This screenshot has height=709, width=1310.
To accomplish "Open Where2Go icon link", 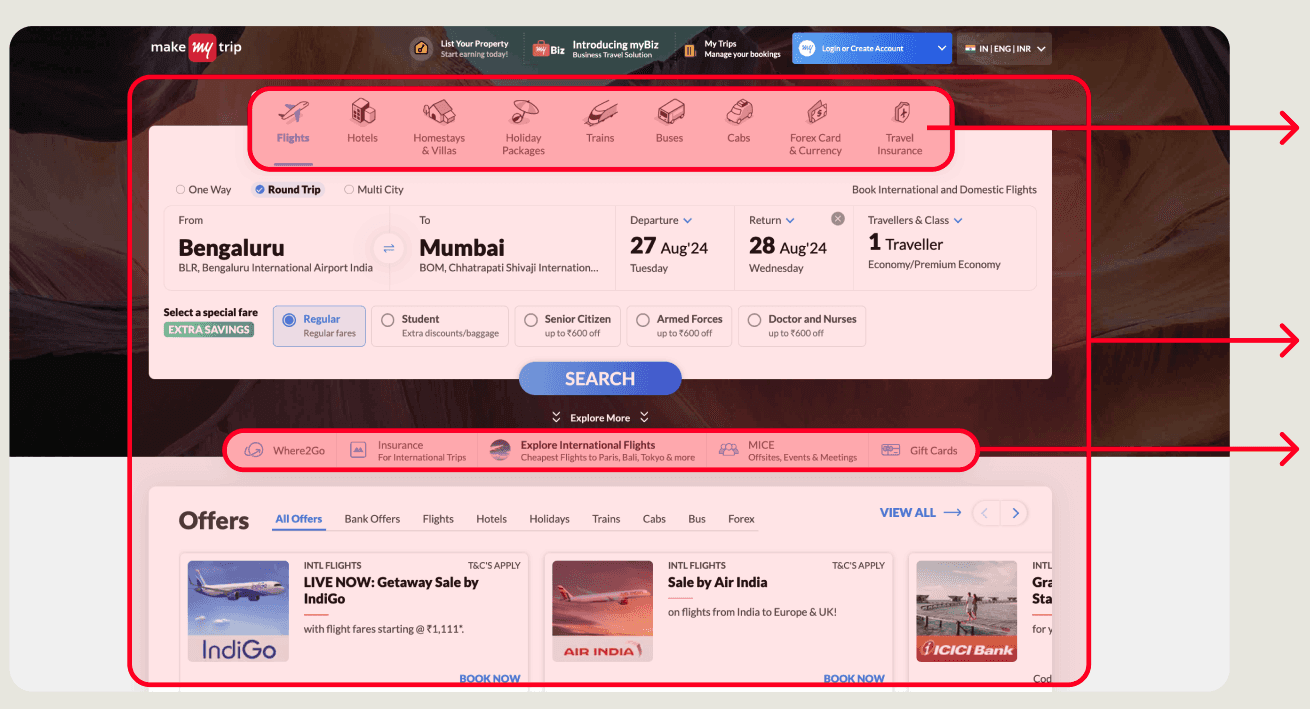I will coord(255,450).
